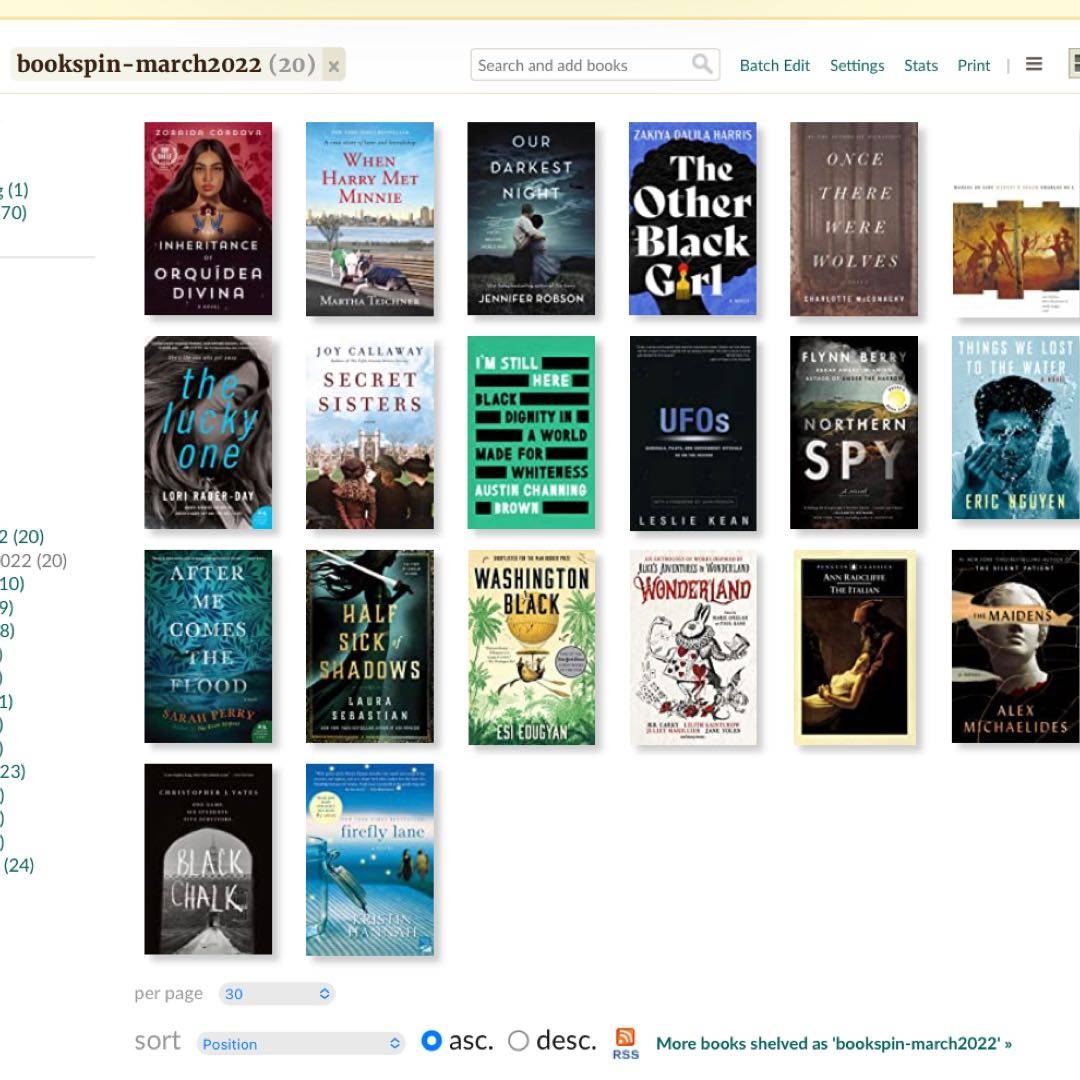The width and height of the screenshot is (1080, 1080).
Task: Select the Northern Spy book cover
Action: tap(853, 432)
